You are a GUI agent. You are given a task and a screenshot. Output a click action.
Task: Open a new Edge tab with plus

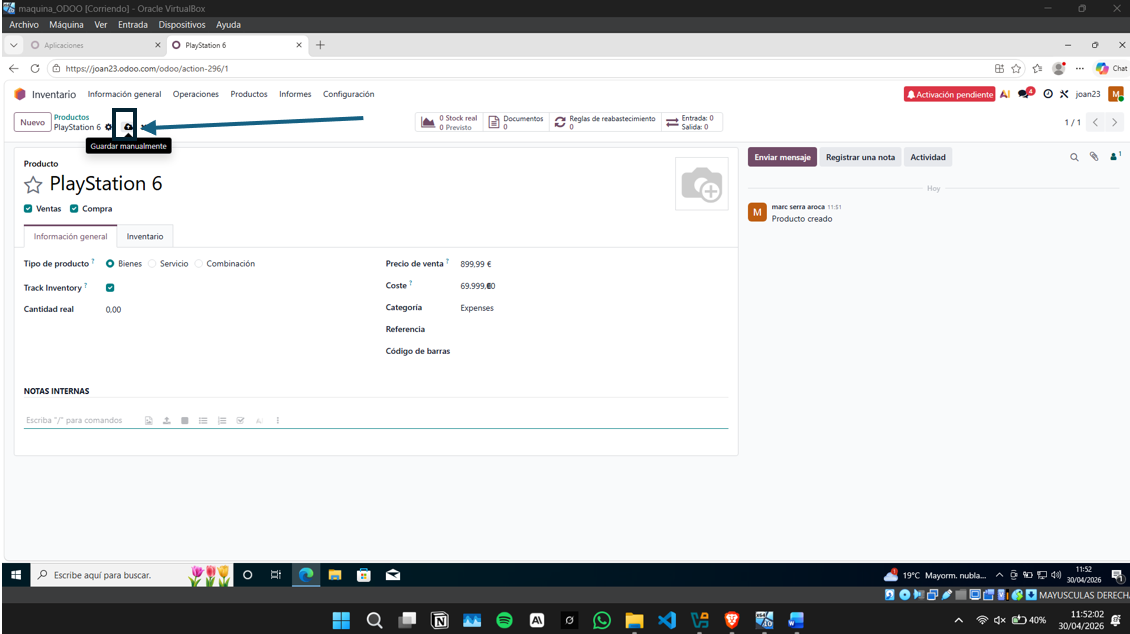[x=321, y=45]
